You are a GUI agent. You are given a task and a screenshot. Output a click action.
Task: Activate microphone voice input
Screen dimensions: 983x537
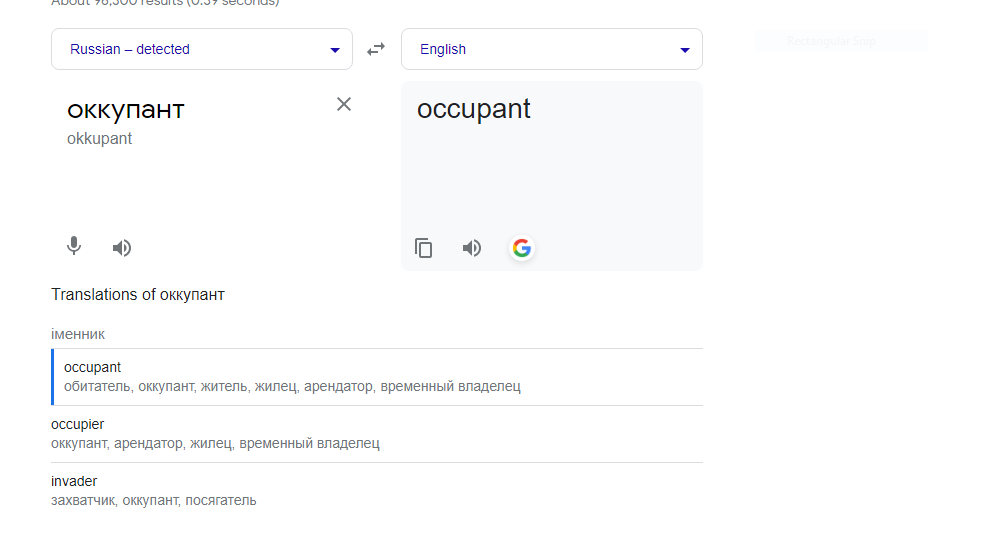coord(73,247)
